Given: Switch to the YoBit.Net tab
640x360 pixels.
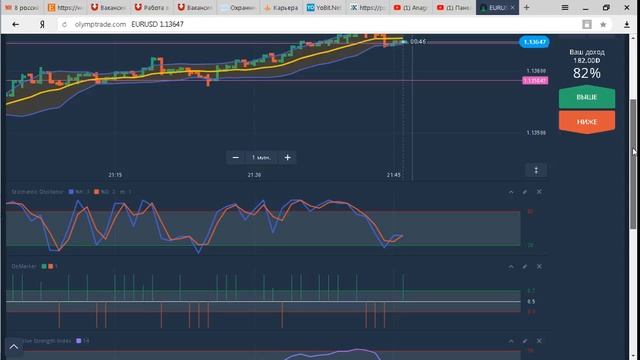Looking at the screenshot, I should coord(324,7).
